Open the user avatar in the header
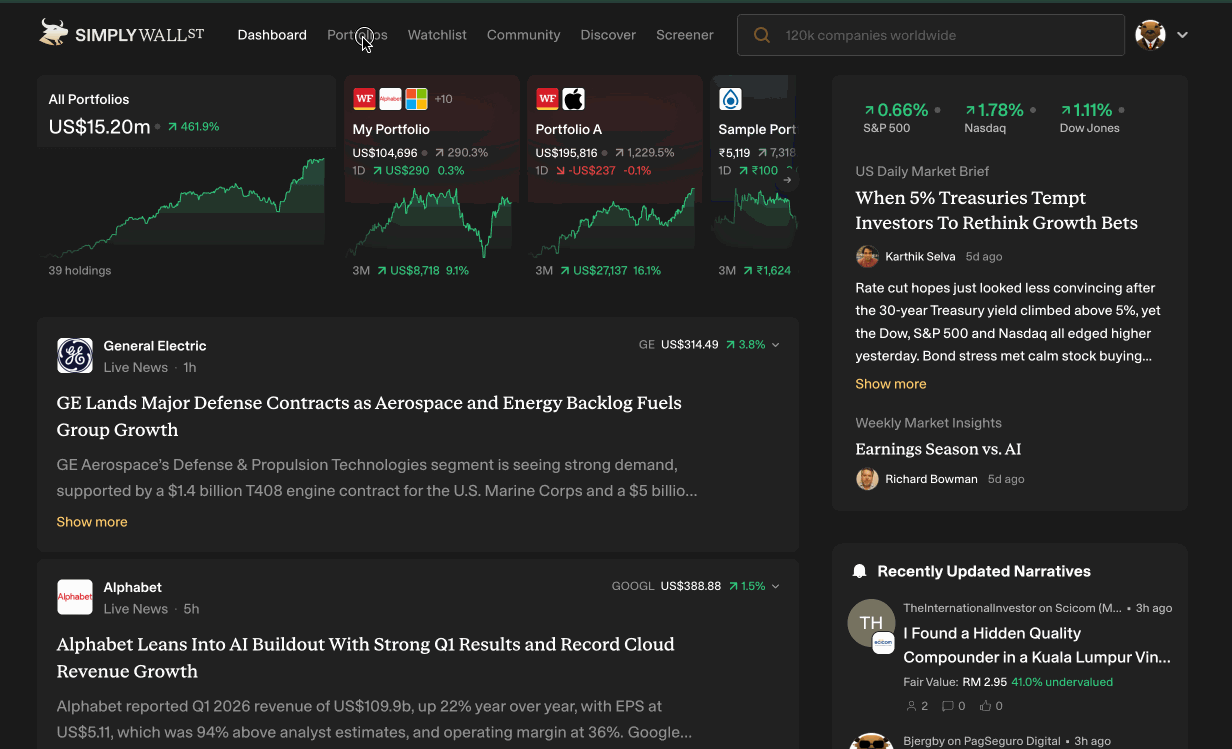Screen dimensions: 1232x749 (x=1150, y=34)
